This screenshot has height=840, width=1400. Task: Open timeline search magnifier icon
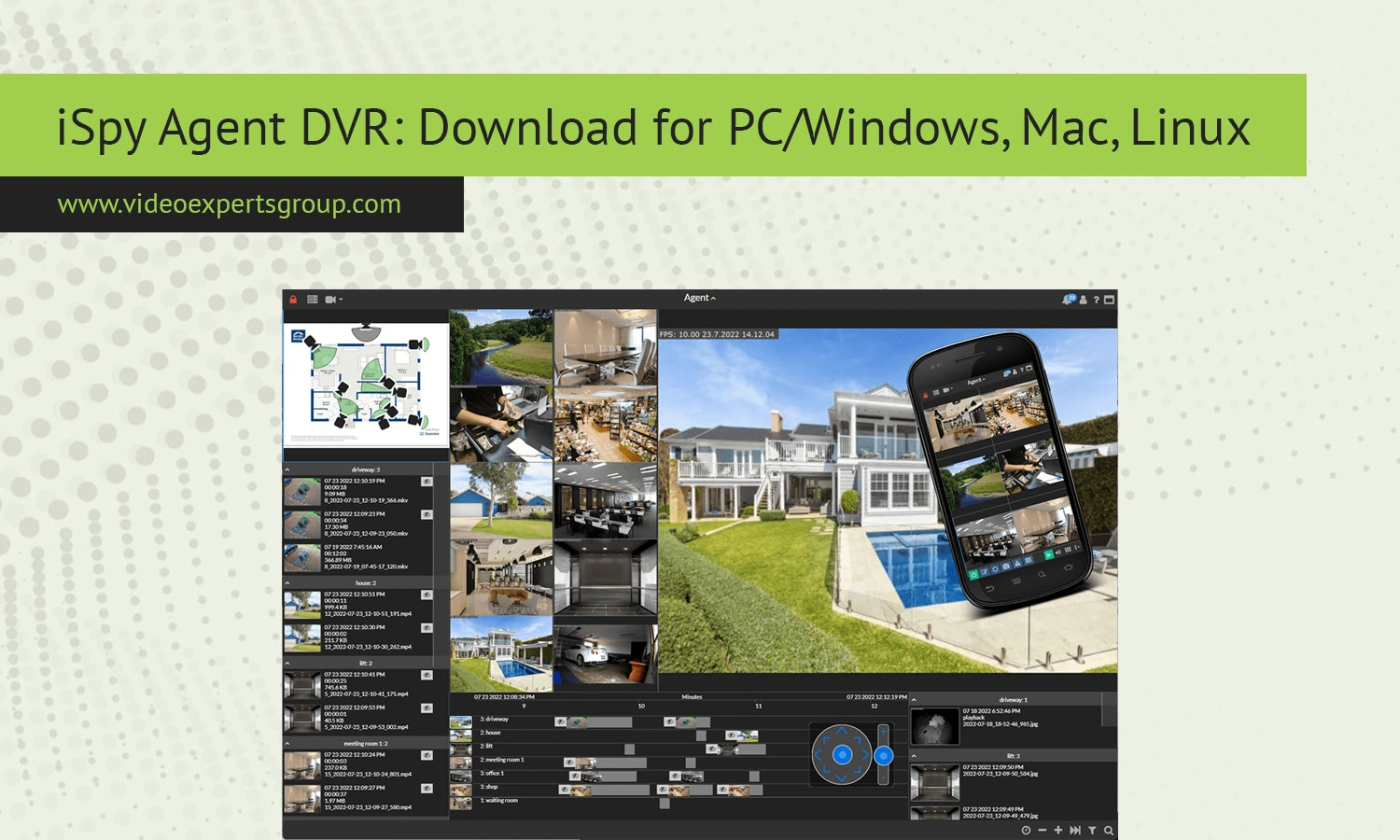click(1109, 830)
